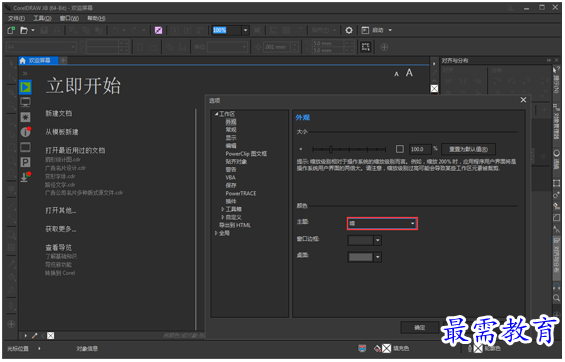Open the dropdown arrow beside Open folder icon

pyautogui.click(x=33, y=30)
